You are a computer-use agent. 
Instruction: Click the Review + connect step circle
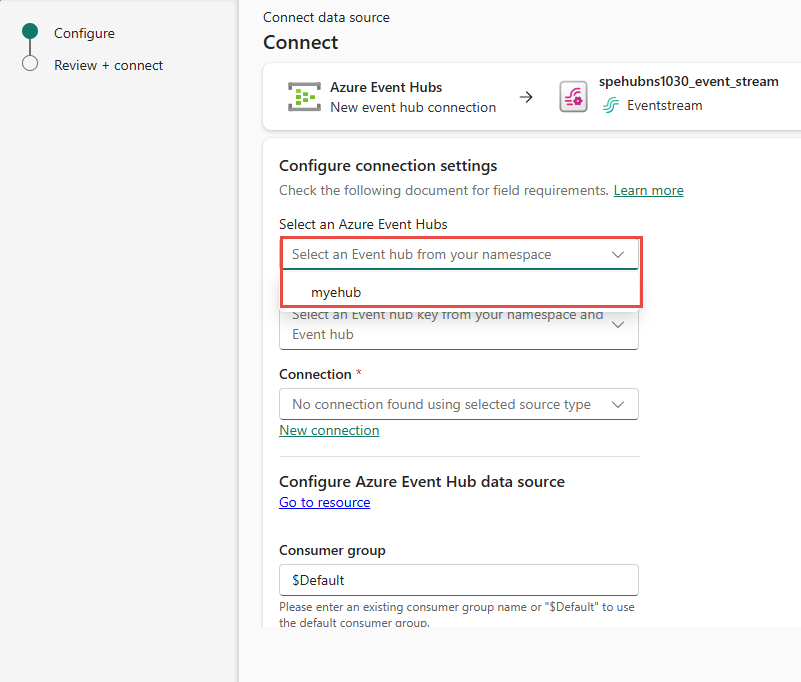click(x=30, y=64)
